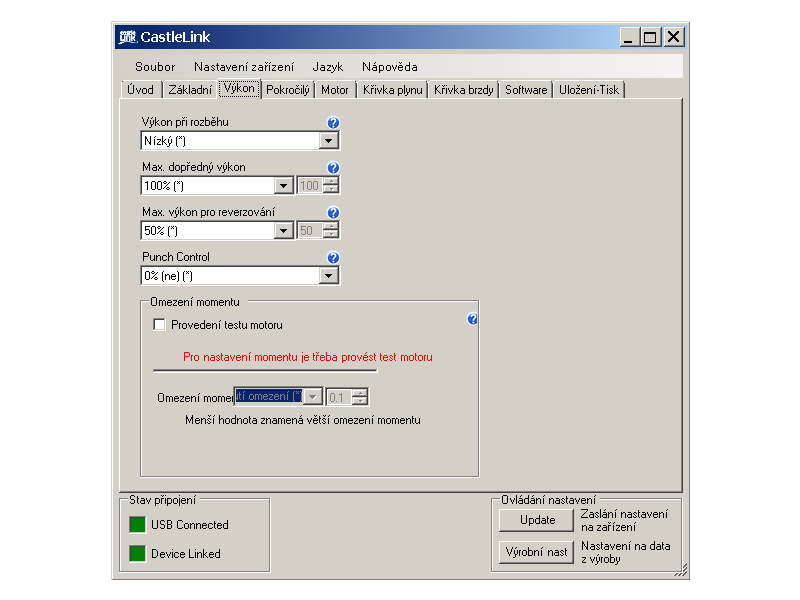Expand the Punch Control dropdown
The height and width of the screenshot is (600, 800).
click(328, 276)
